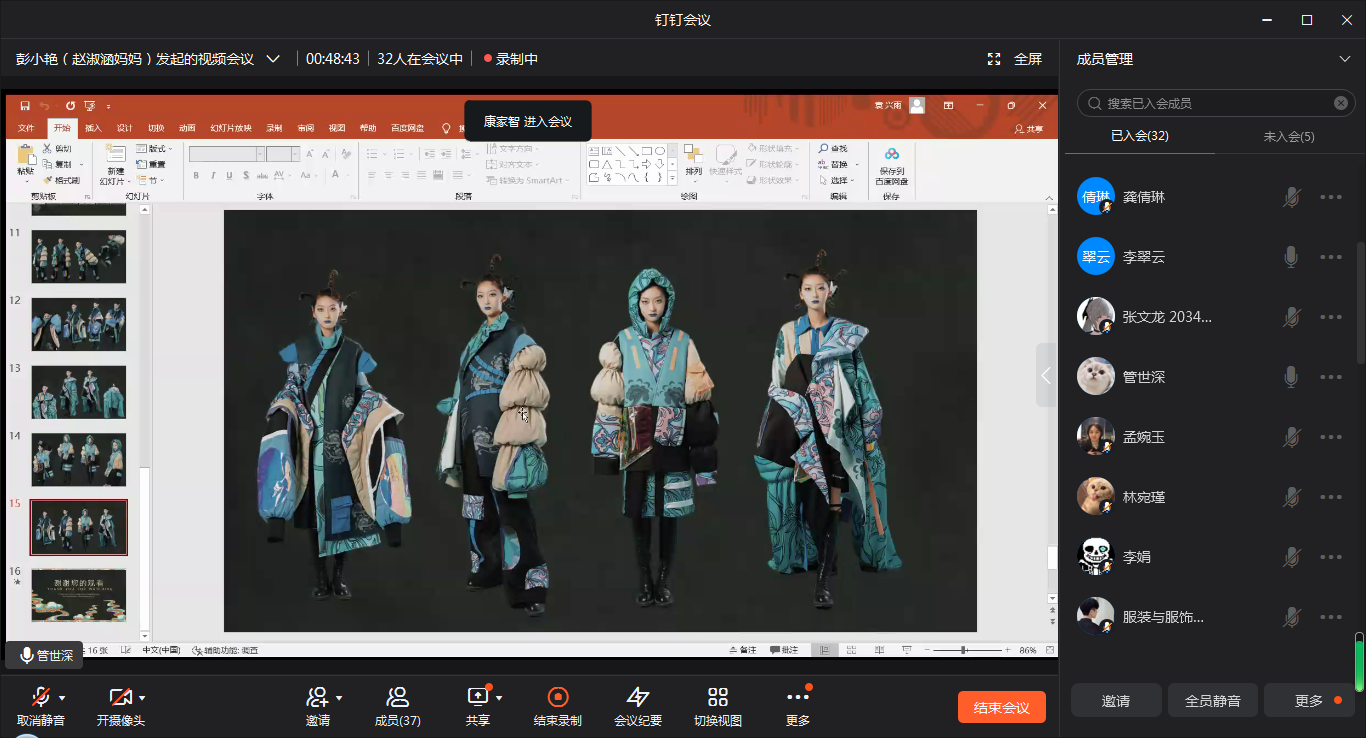
Task: Expand the meeting title dropdown chevron
Action: 273,59
